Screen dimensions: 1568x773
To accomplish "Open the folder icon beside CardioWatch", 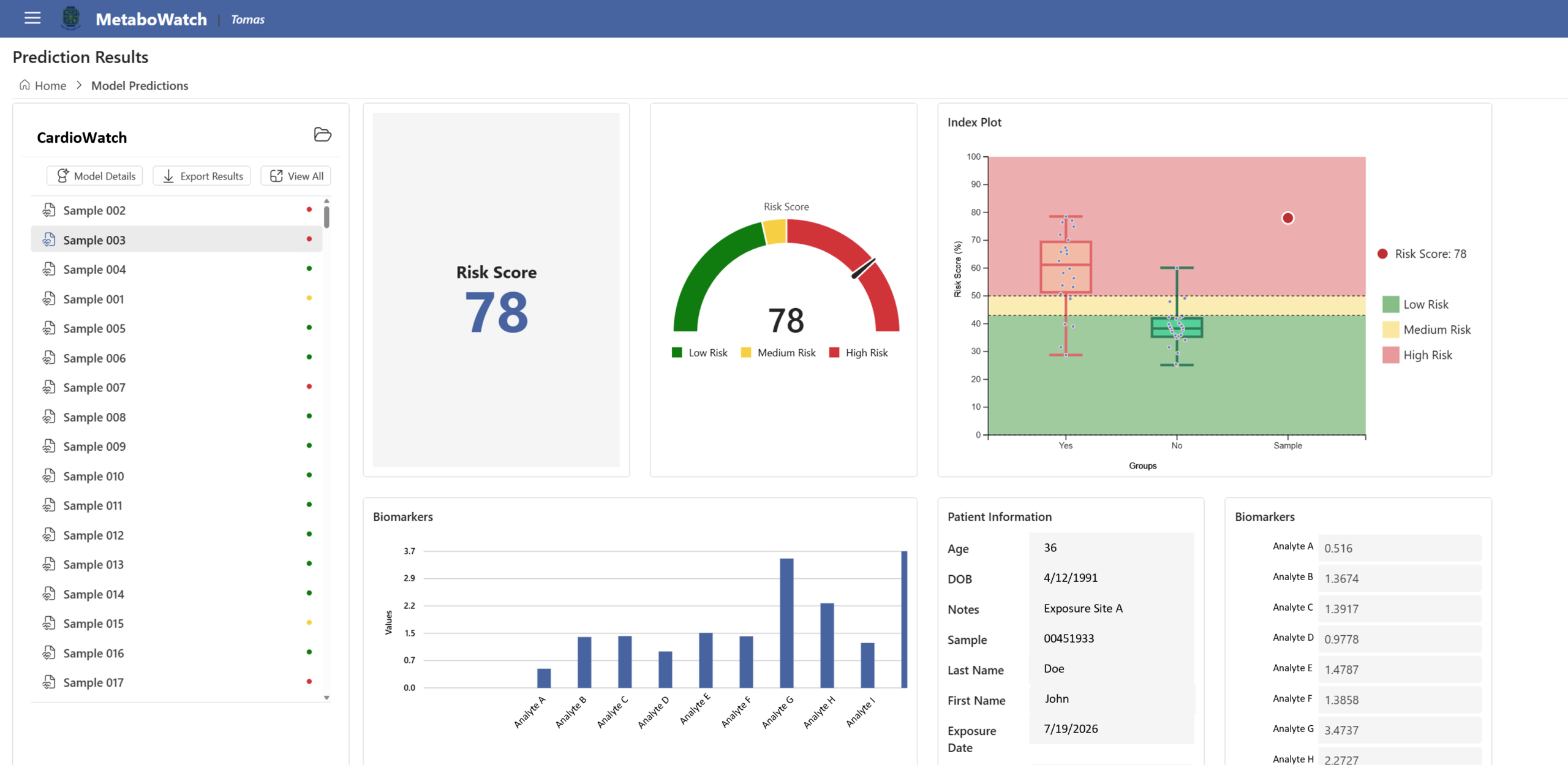I will 322,134.
